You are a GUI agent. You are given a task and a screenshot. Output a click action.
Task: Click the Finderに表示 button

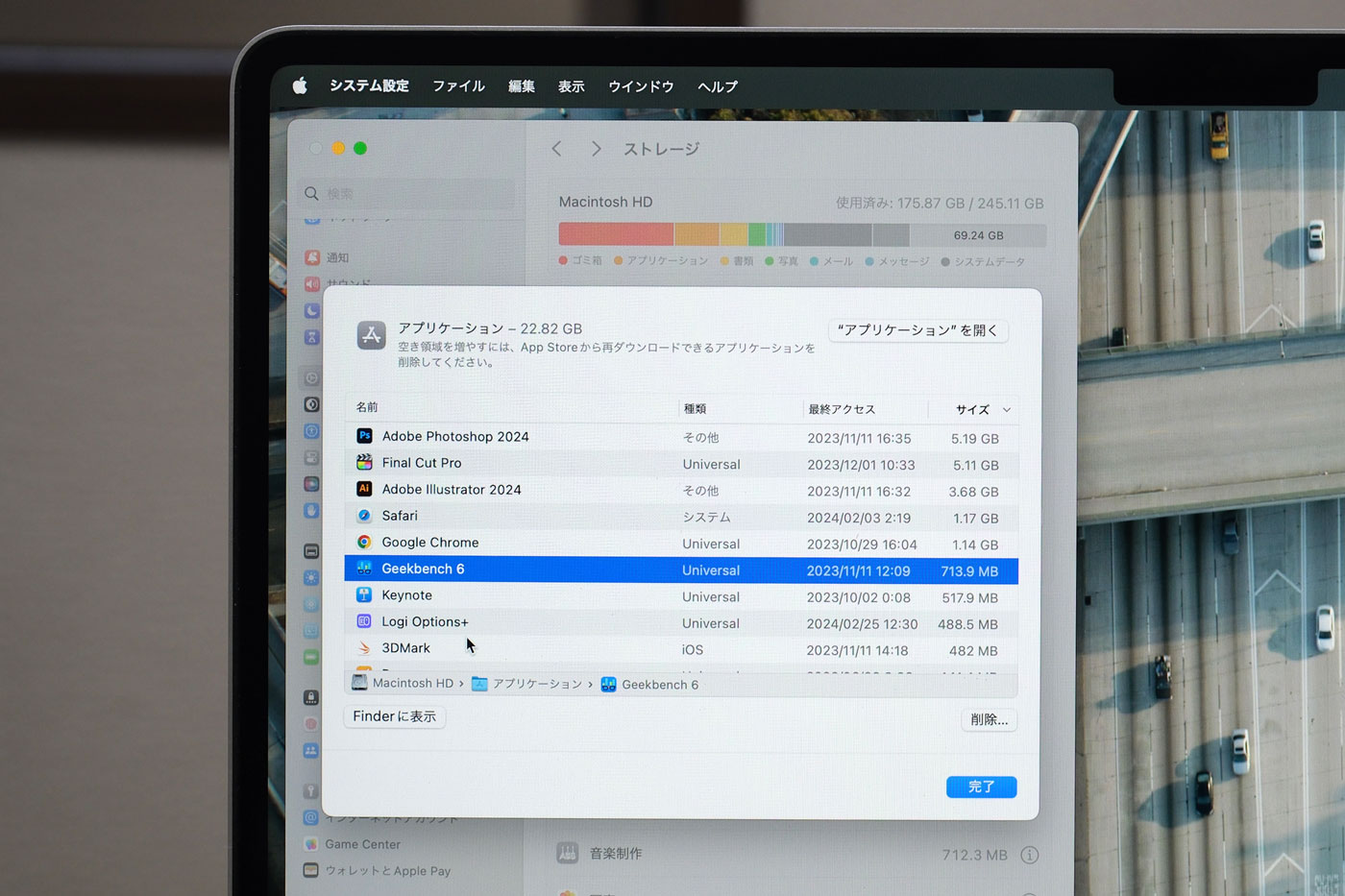(395, 716)
